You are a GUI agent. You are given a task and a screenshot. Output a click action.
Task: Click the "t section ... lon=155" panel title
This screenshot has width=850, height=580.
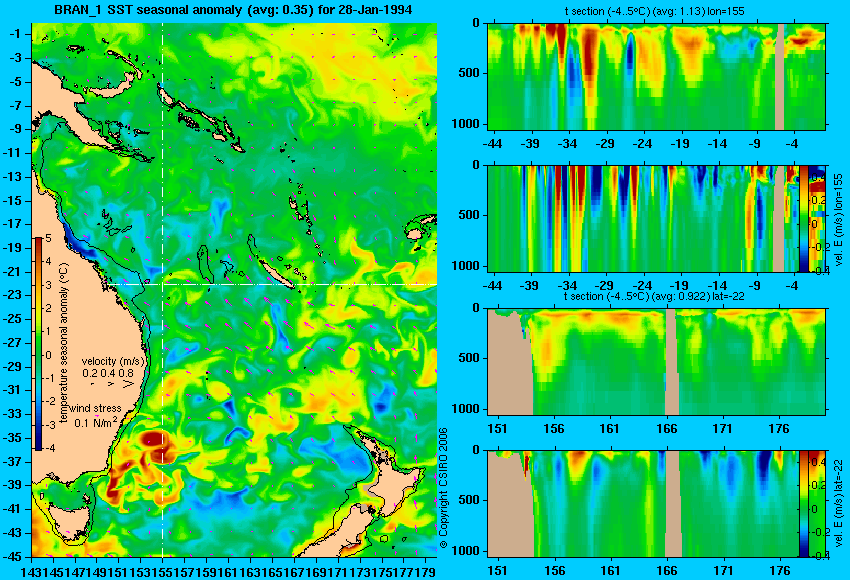pos(654,11)
